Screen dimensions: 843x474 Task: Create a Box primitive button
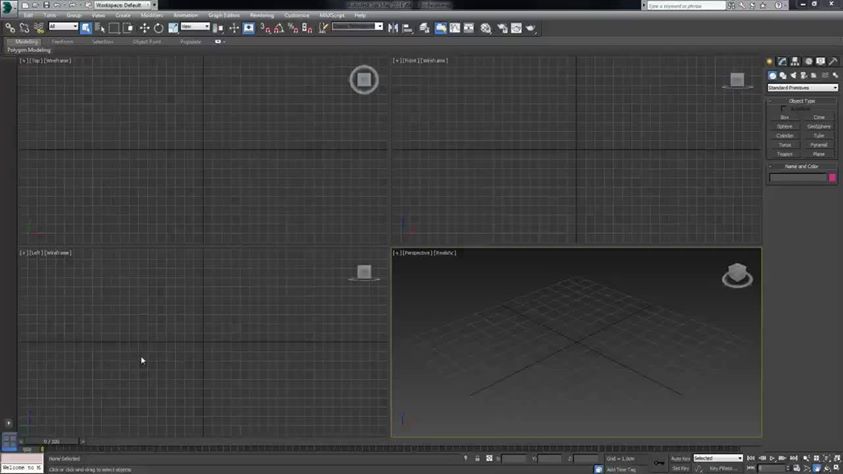[784, 117]
